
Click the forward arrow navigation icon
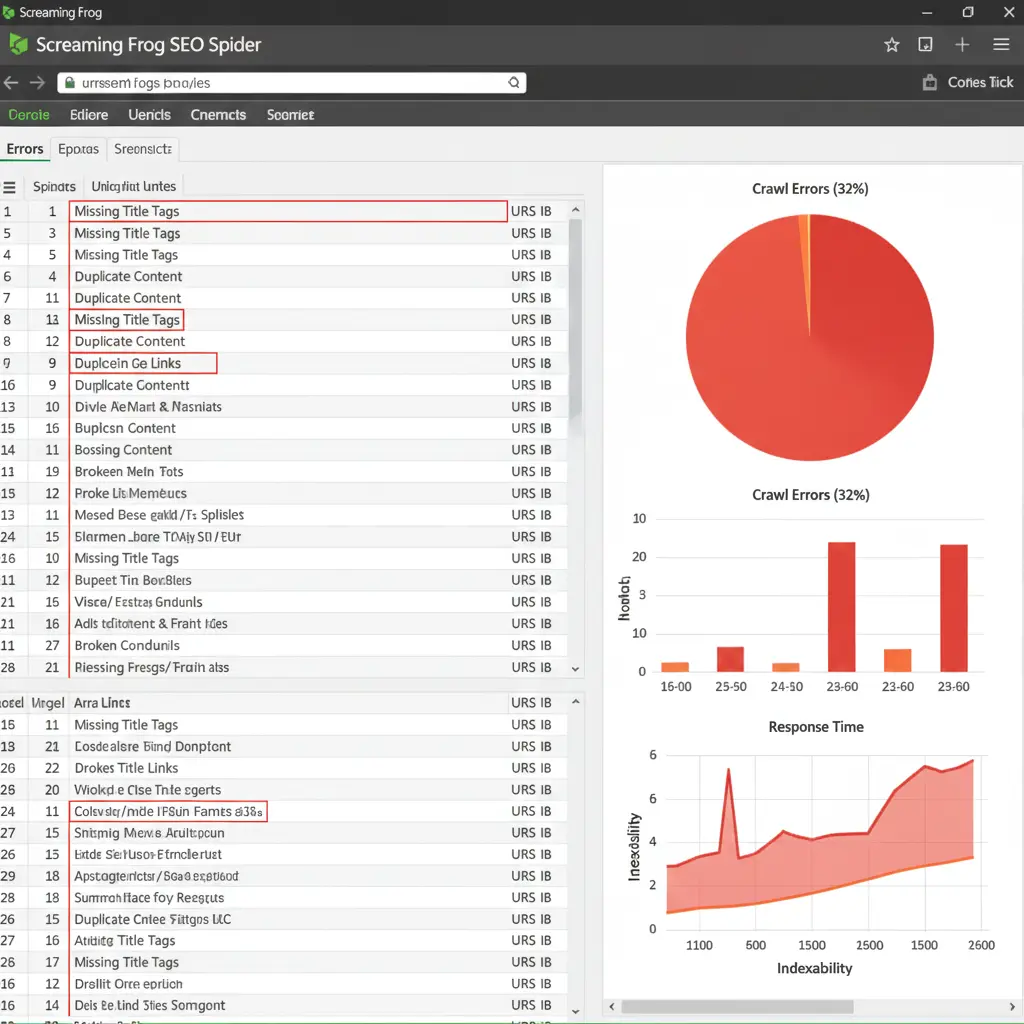point(37,83)
